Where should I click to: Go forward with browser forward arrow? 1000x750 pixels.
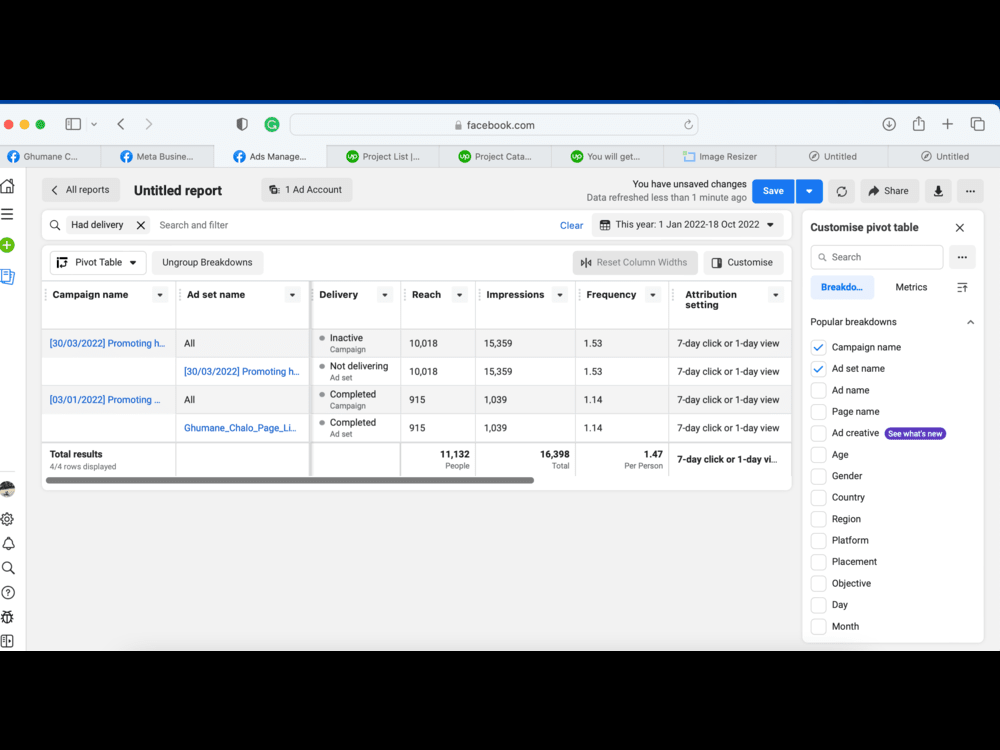tap(149, 124)
